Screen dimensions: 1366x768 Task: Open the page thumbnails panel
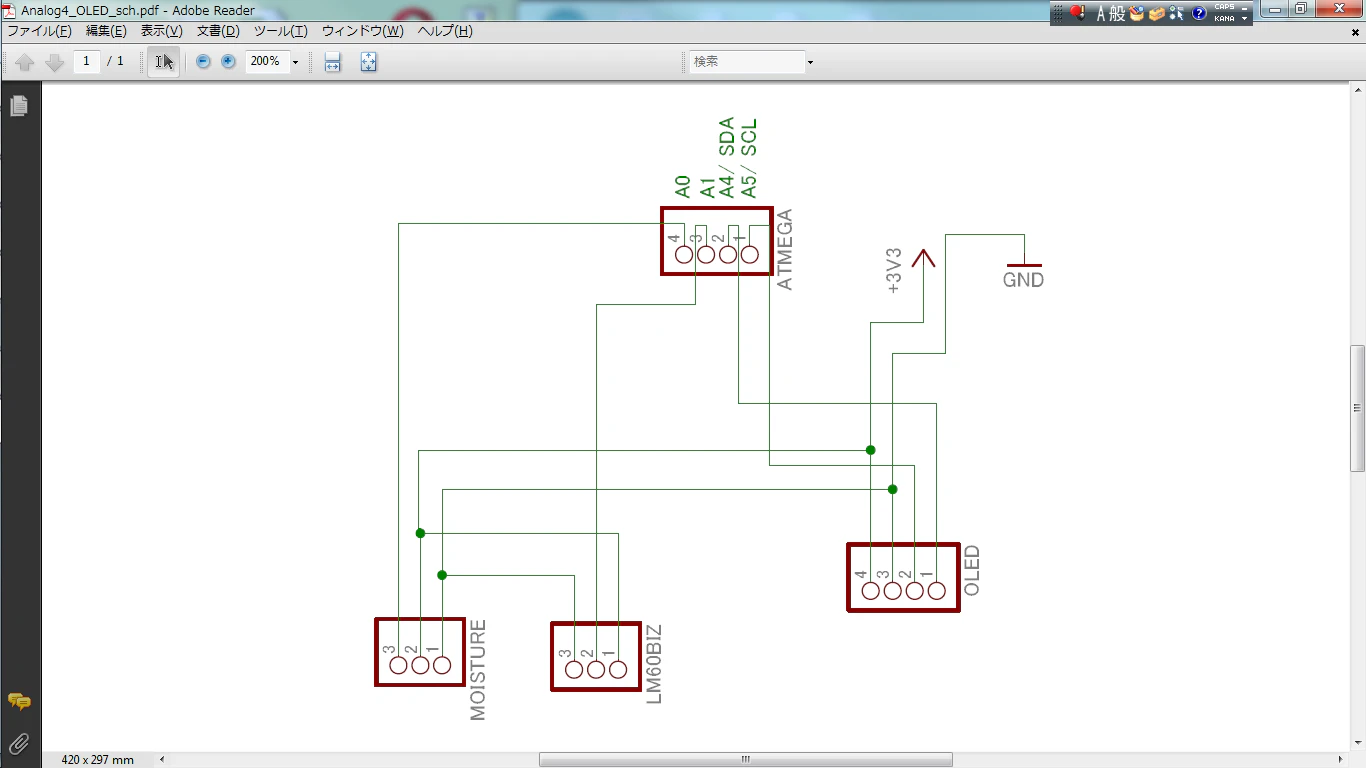tap(18, 105)
